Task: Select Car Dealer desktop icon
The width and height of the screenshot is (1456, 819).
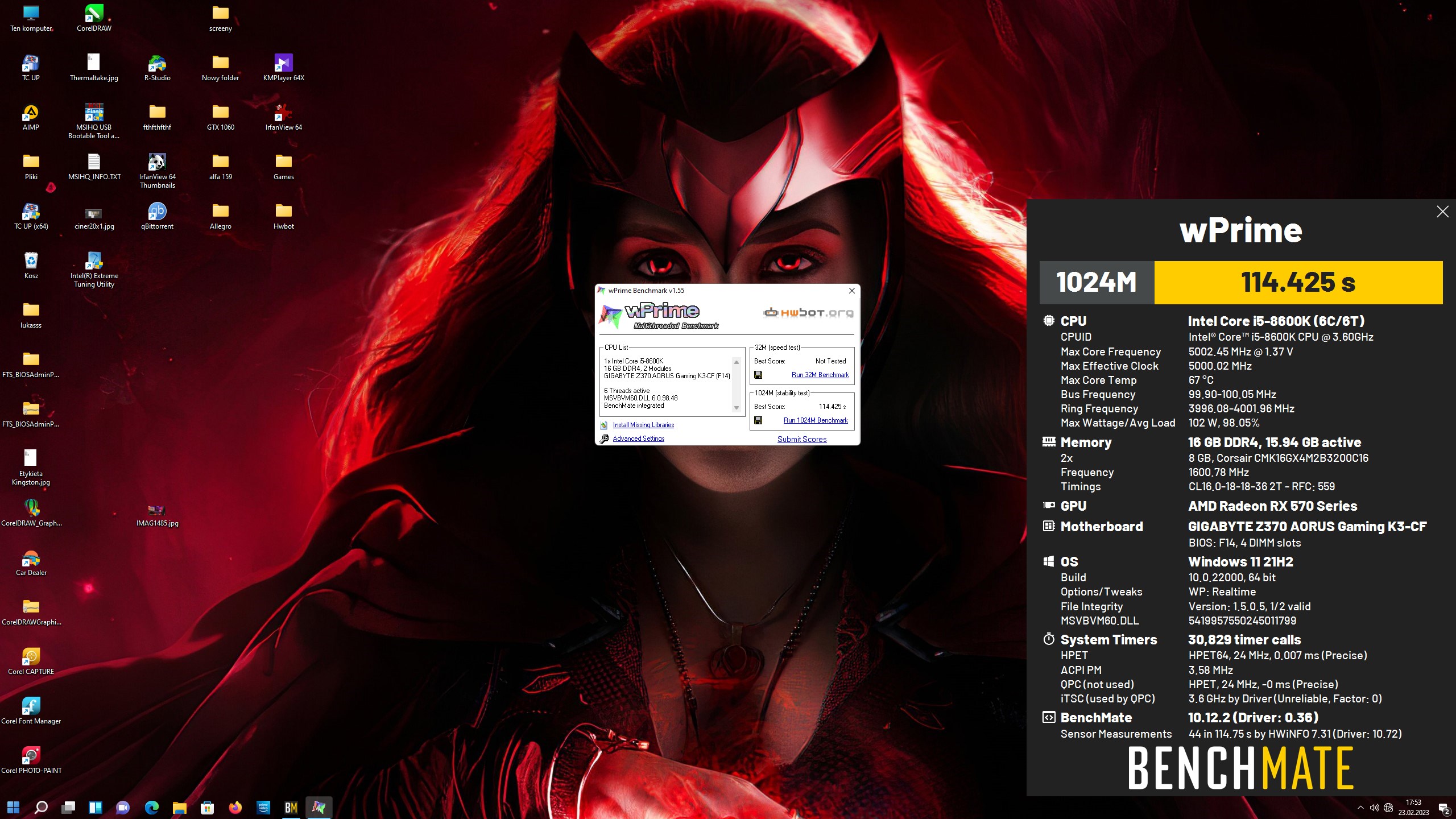Action: (x=31, y=562)
